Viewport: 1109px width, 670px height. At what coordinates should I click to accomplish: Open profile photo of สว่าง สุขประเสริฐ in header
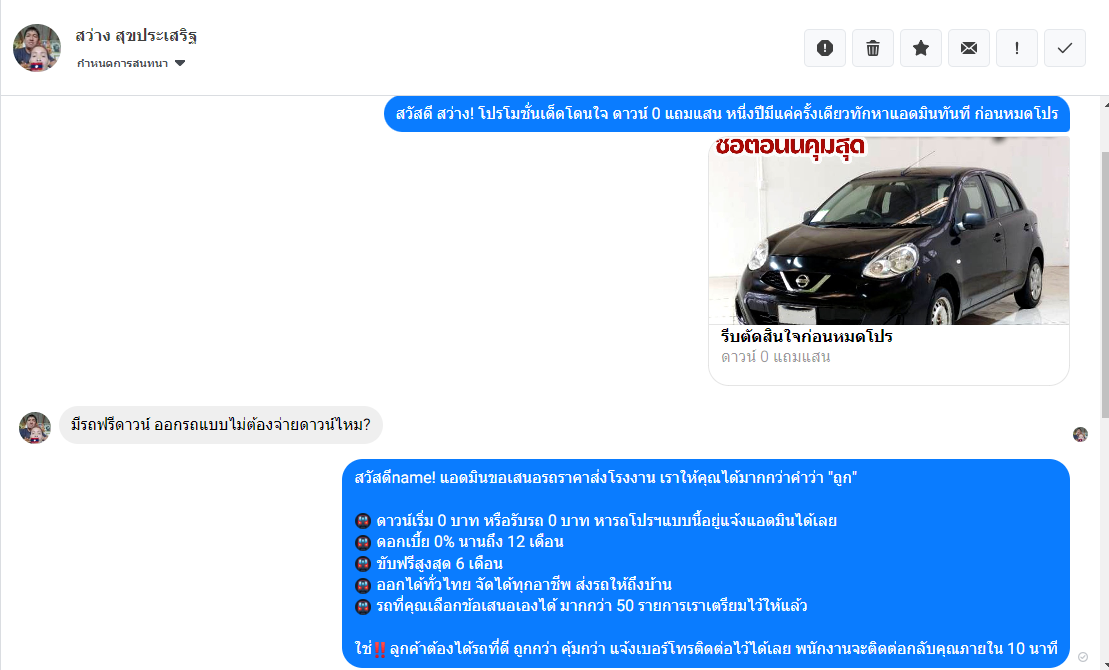[x=37, y=48]
